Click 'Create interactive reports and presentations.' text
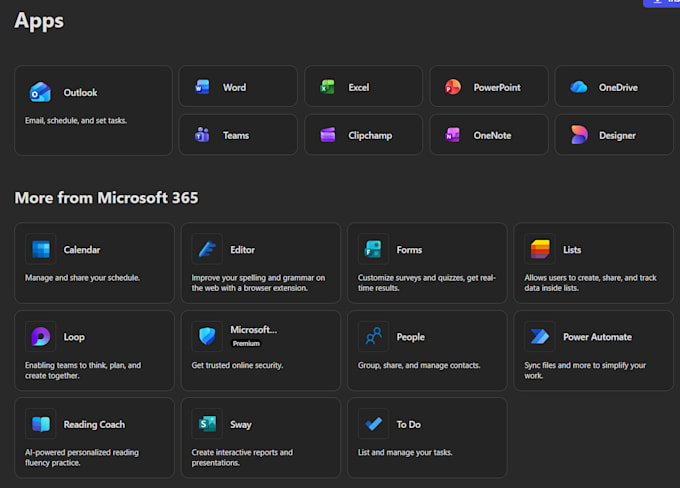 click(242, 458)
